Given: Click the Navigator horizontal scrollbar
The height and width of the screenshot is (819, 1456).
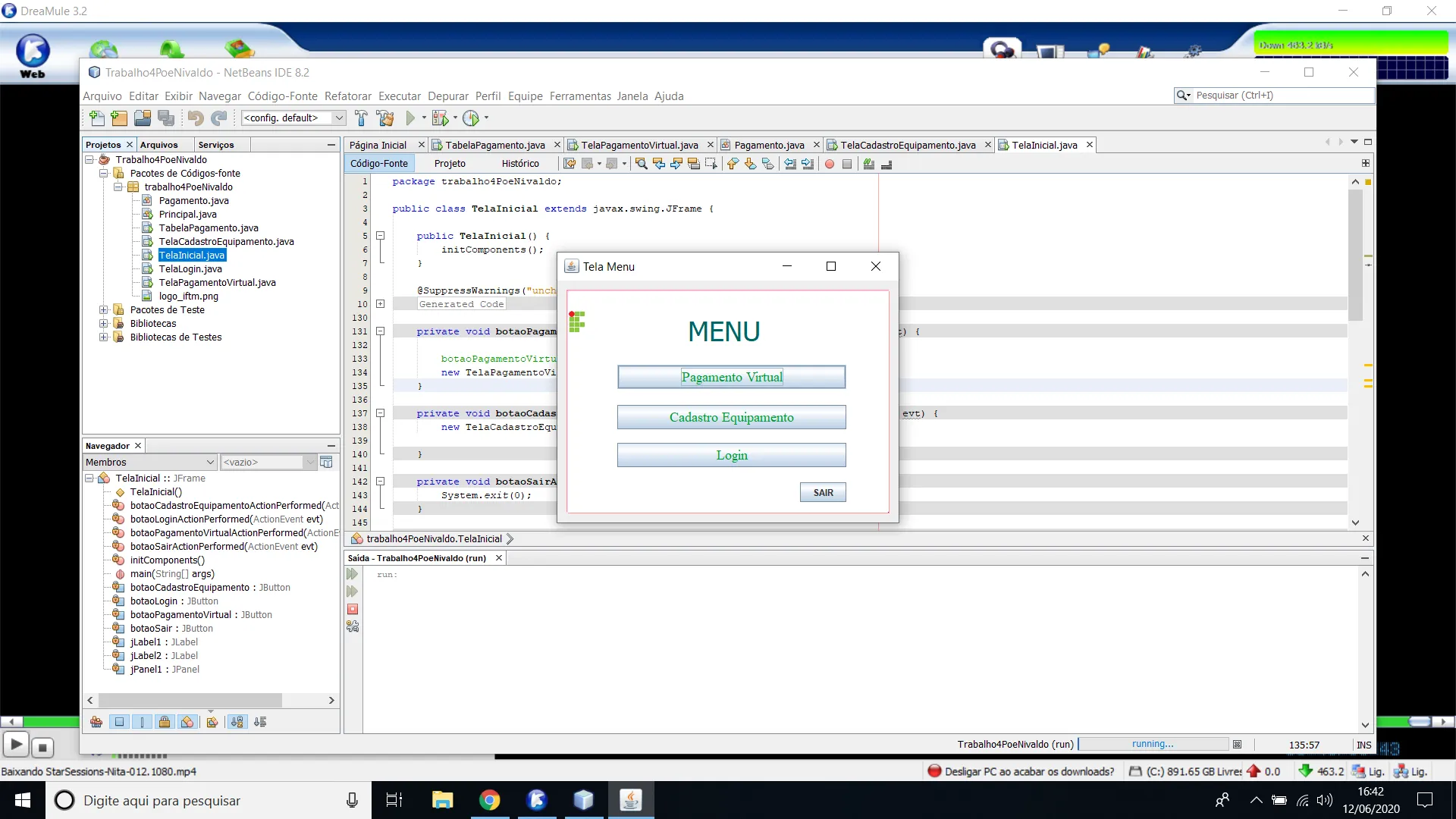Looking at the screenshot, I should pyautogui.click(x=190, y=700).
